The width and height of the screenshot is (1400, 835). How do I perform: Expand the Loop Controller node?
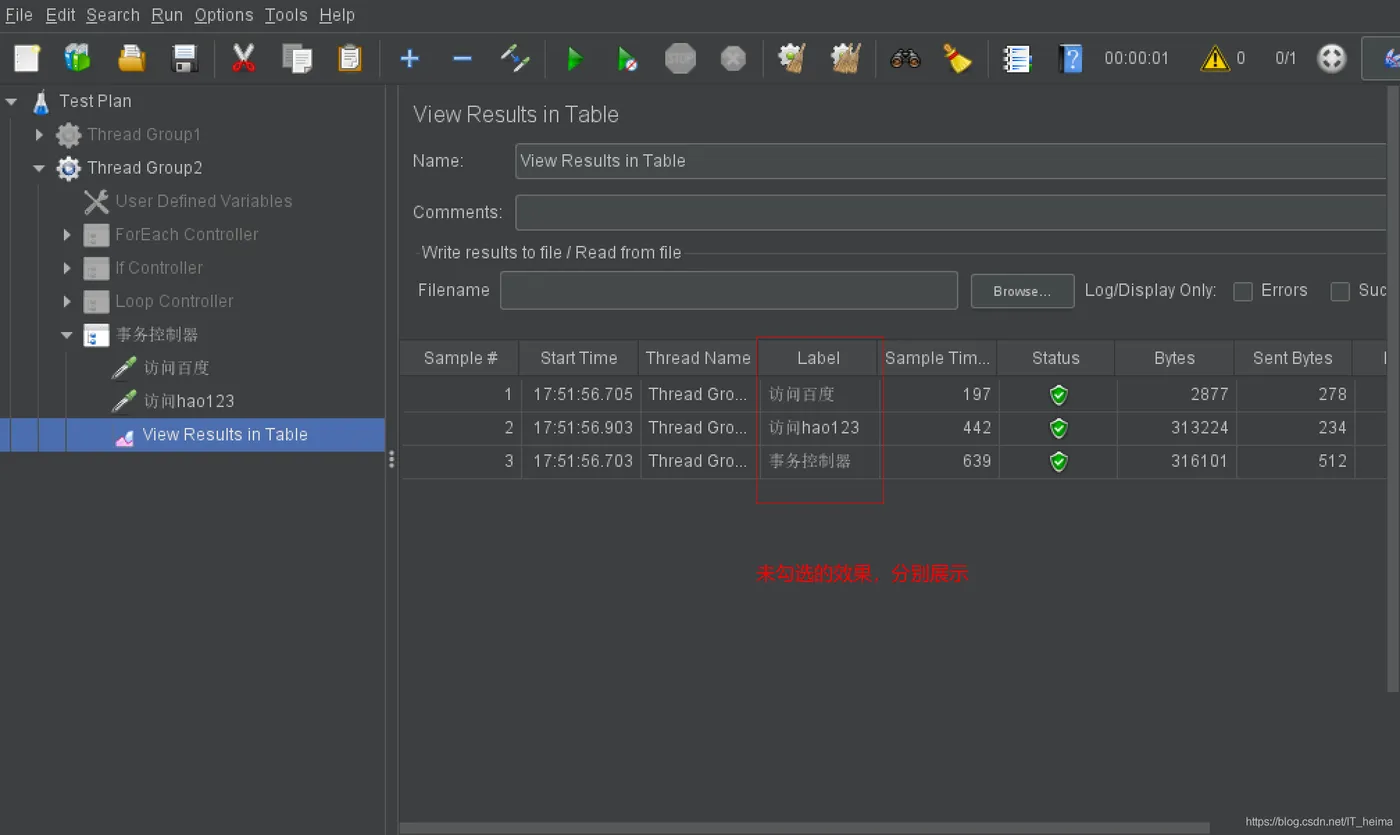coord(68,301)
